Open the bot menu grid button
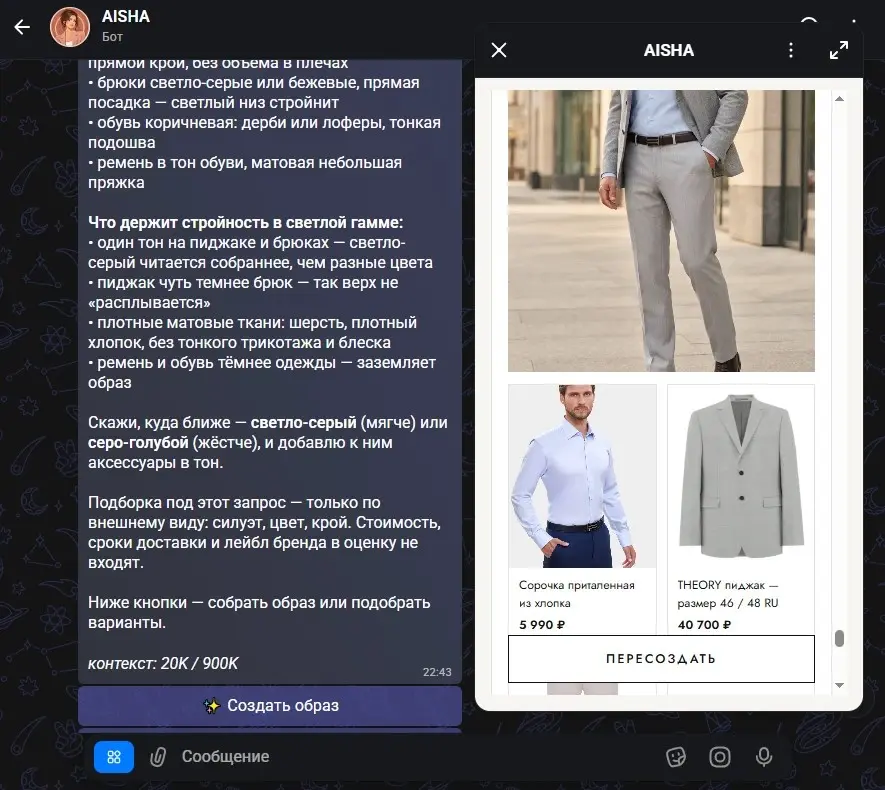 point(114,757)
